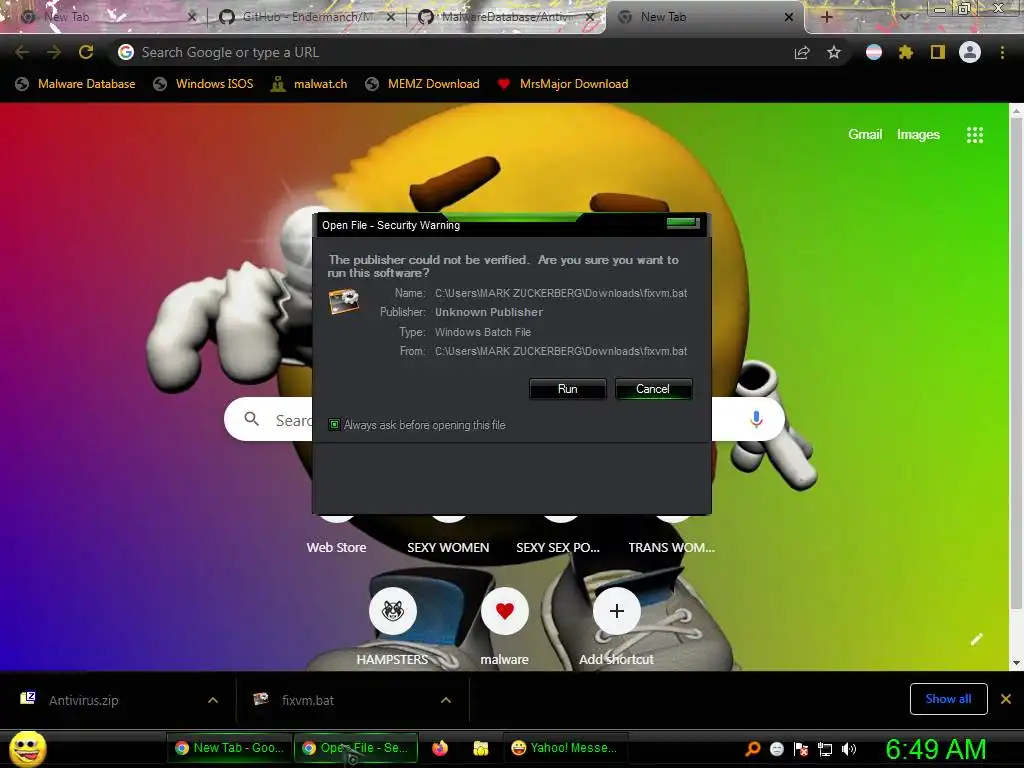1024x768 pixels.
Task: Open MrsMajor Download bookmark
Action: [563, 84]
